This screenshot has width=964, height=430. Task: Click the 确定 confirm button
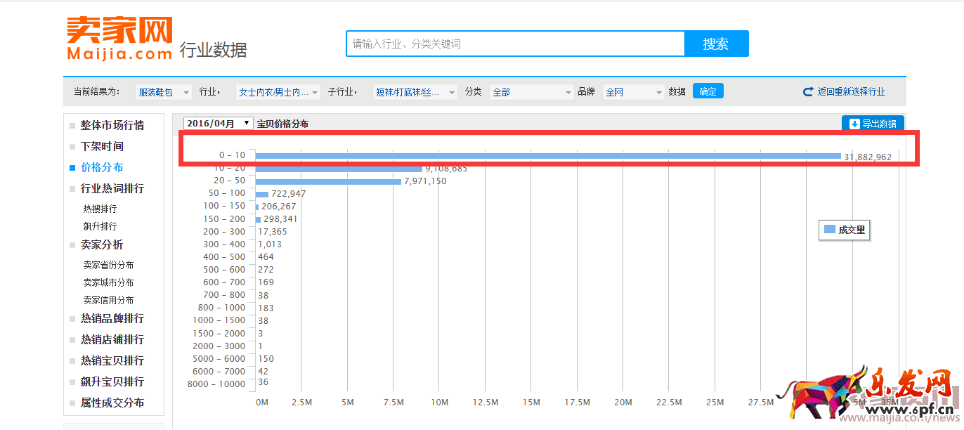708,92
